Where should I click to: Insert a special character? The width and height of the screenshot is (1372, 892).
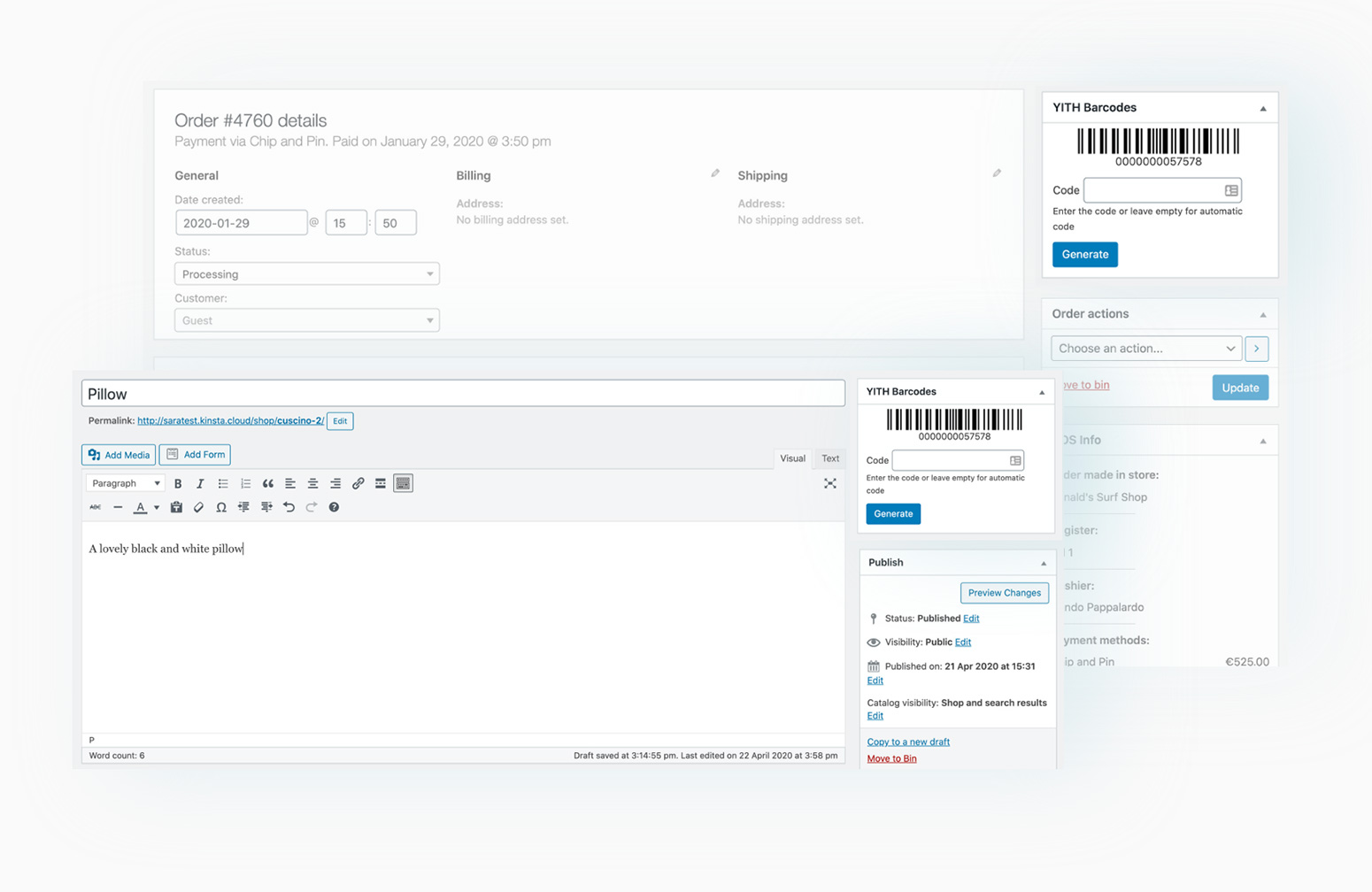point(220,507)
